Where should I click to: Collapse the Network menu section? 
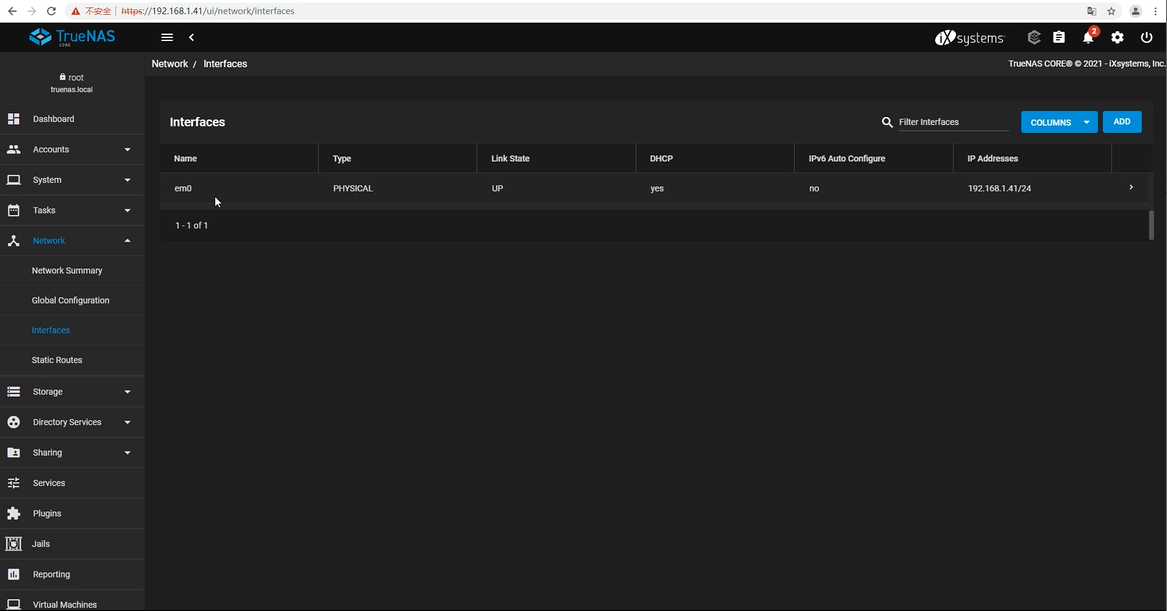(x=127, y=241)
